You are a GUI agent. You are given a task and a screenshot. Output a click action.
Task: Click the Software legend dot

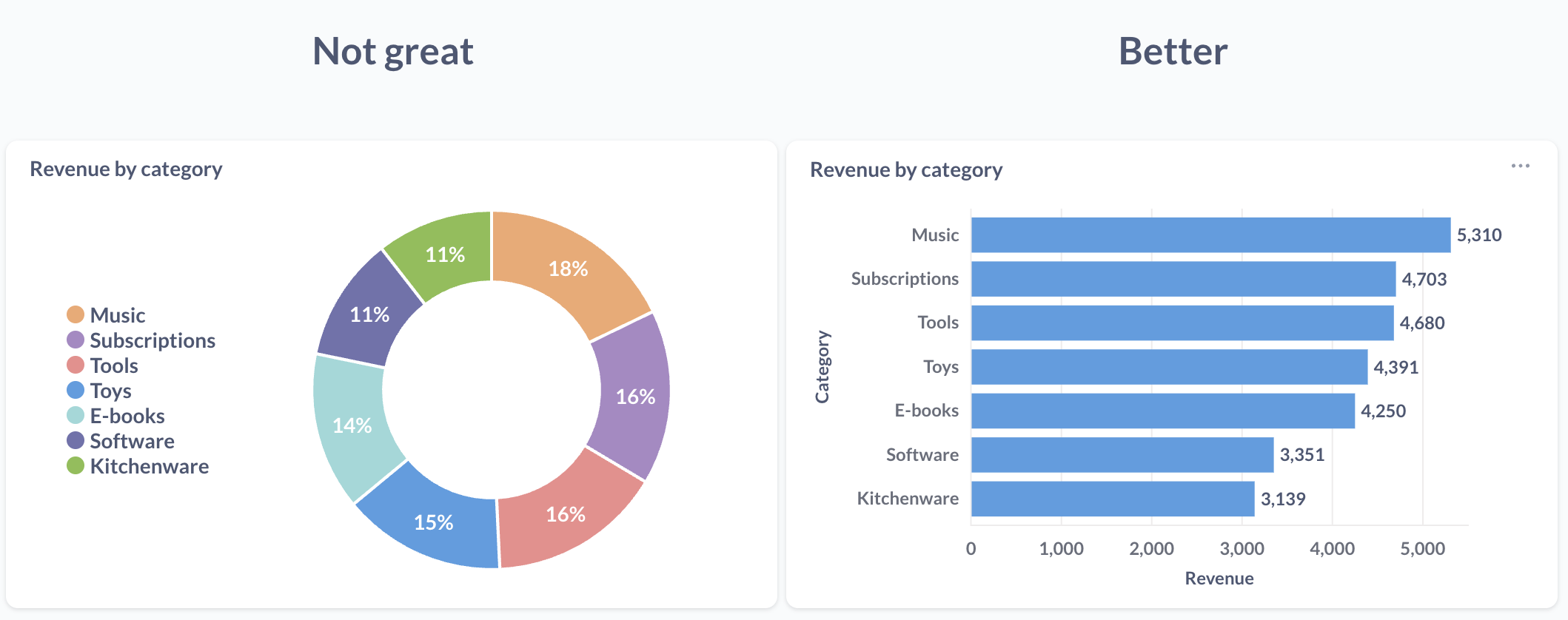76,441
